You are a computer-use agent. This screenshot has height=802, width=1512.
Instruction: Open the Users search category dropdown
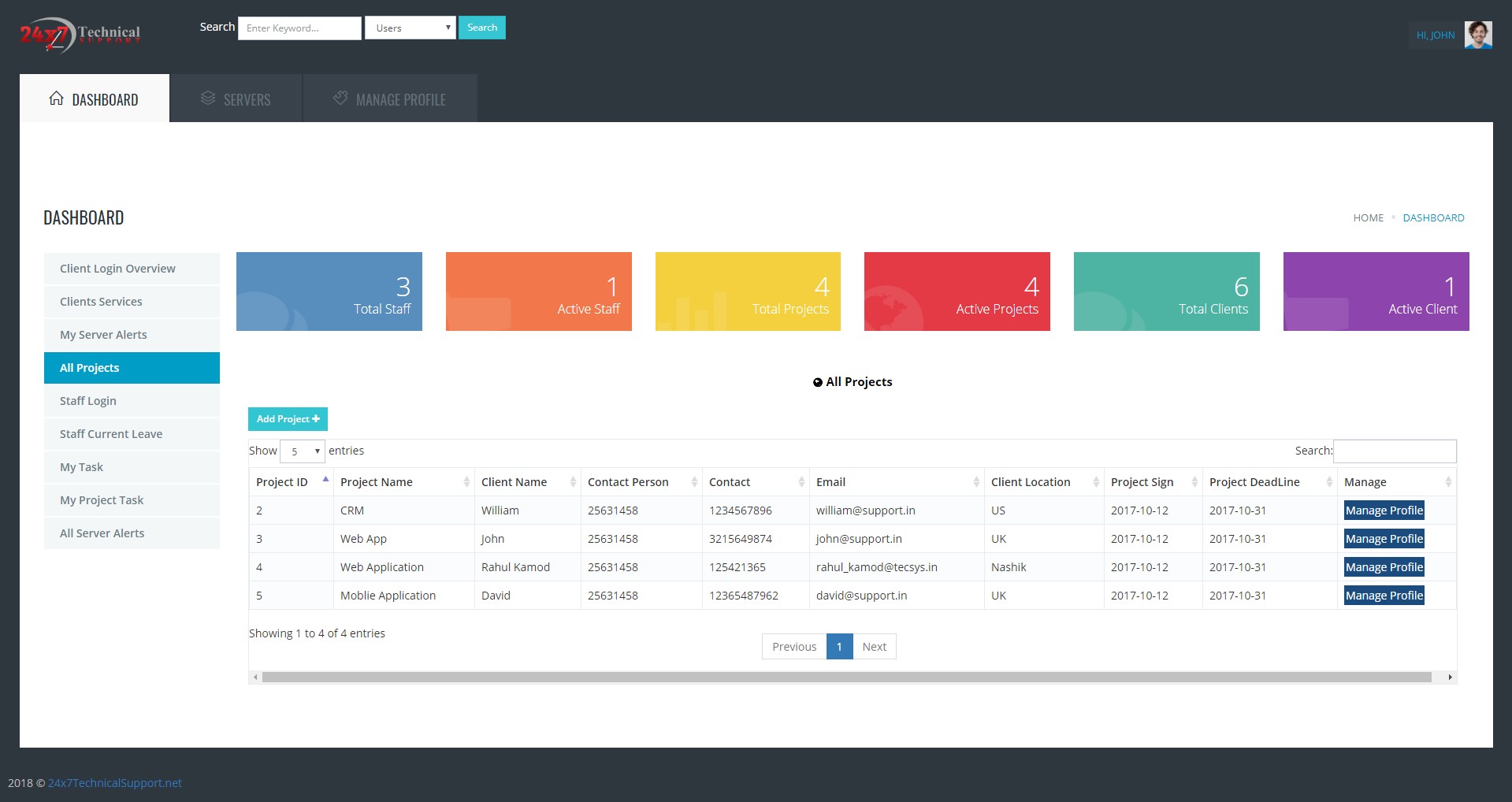point(410,28)
